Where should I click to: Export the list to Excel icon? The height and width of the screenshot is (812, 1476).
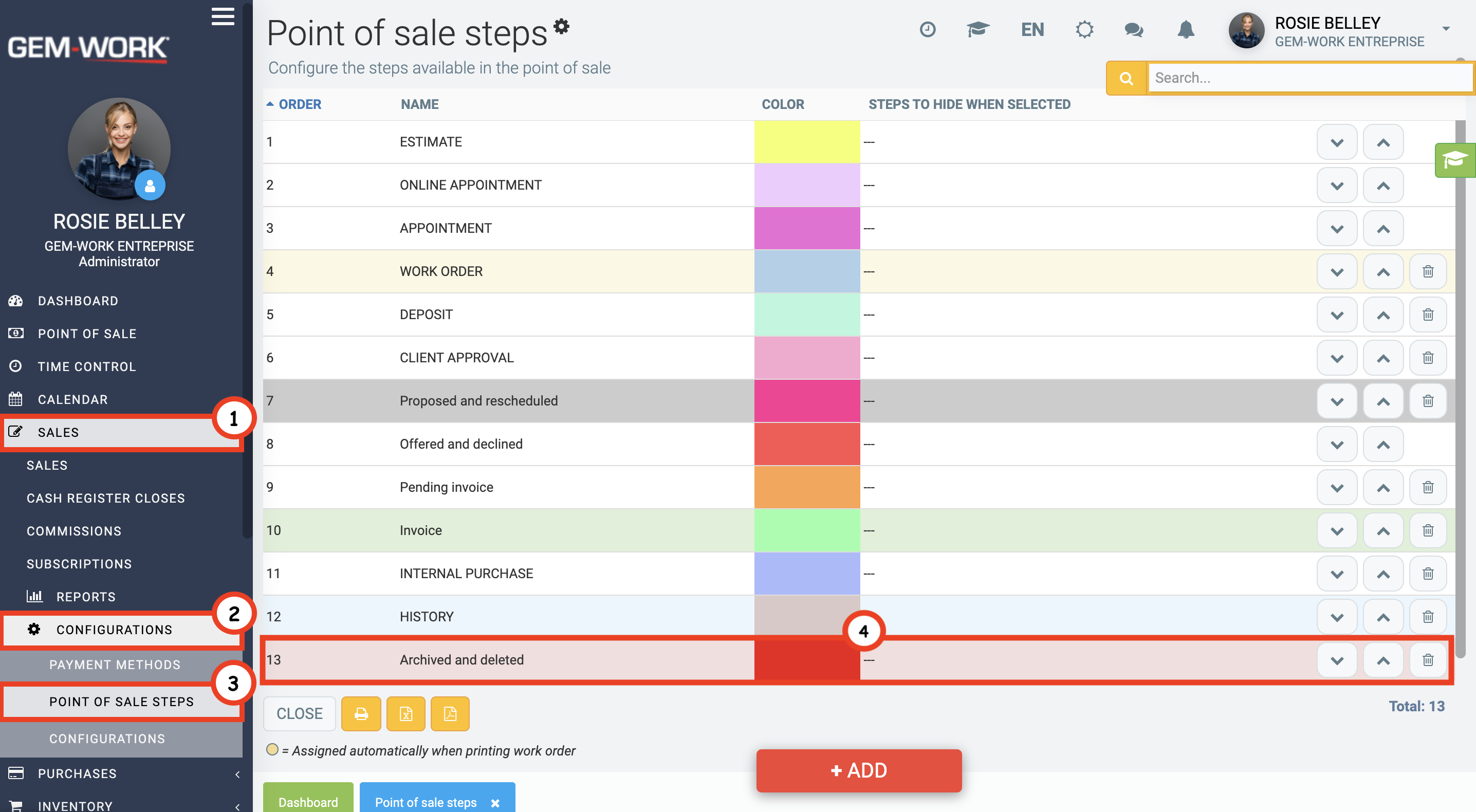click(405, 713)
